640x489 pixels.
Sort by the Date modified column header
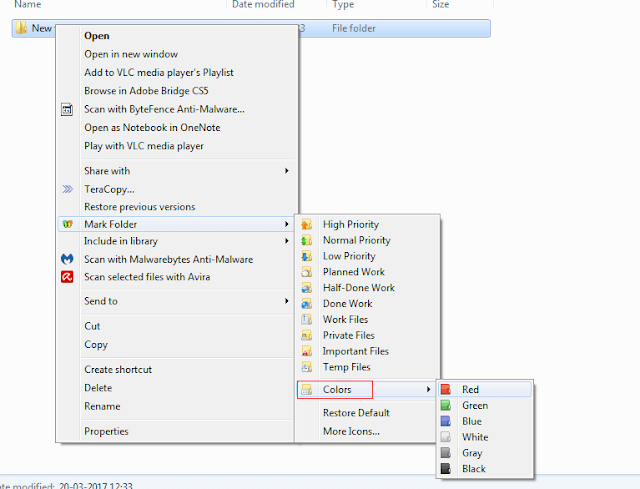click(263, 4)
